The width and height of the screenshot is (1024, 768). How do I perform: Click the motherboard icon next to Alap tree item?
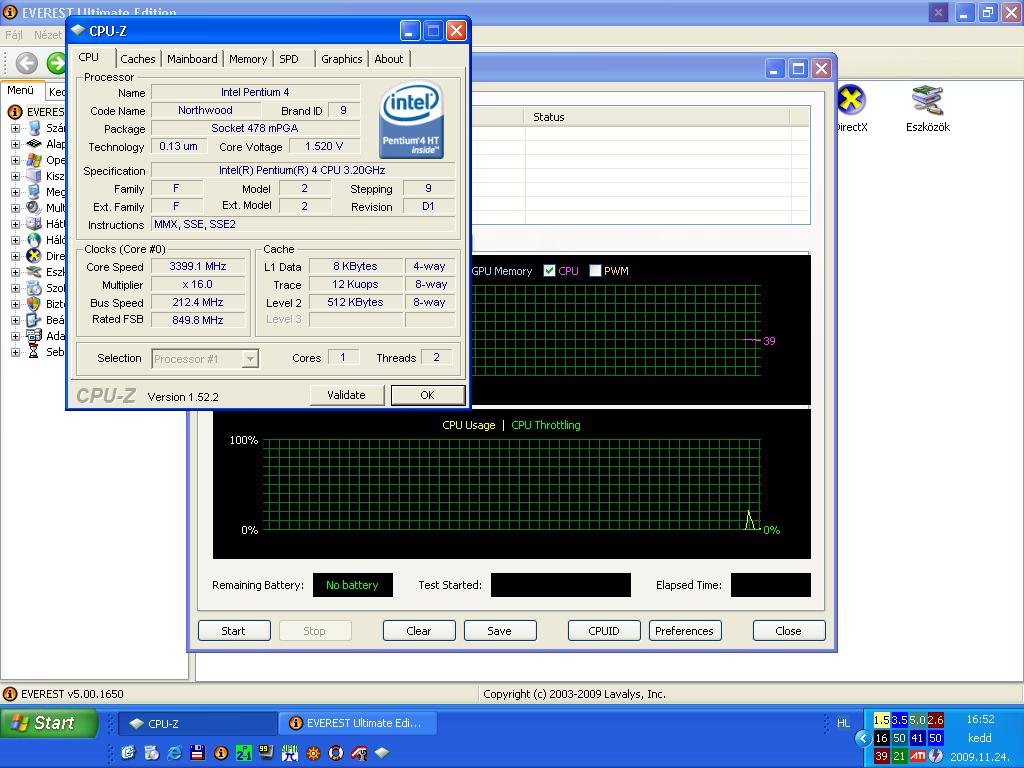point(34,144)
